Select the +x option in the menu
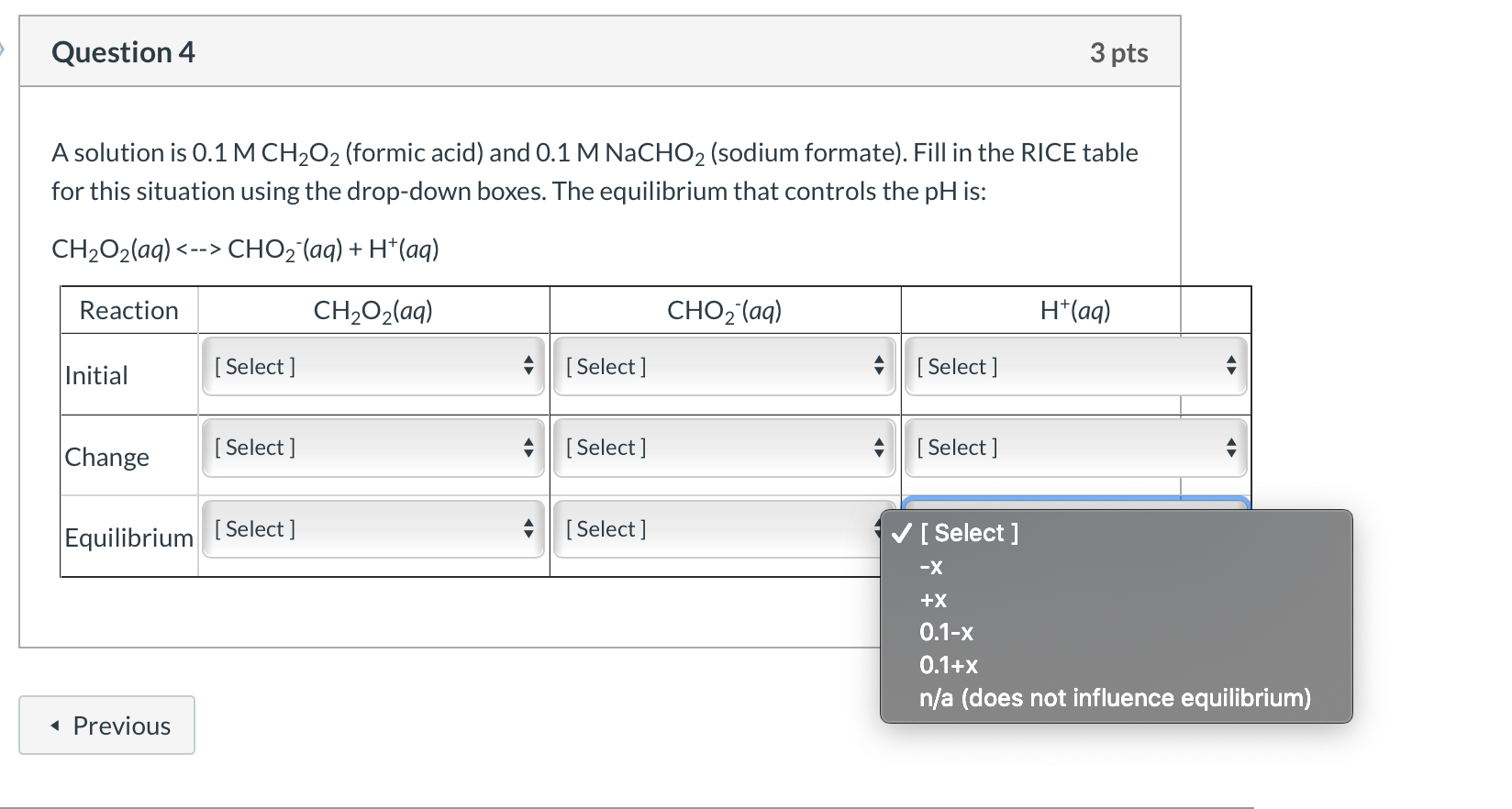Screen dimensions: 1512x809 pyautogui.click(x=932, y=599)
